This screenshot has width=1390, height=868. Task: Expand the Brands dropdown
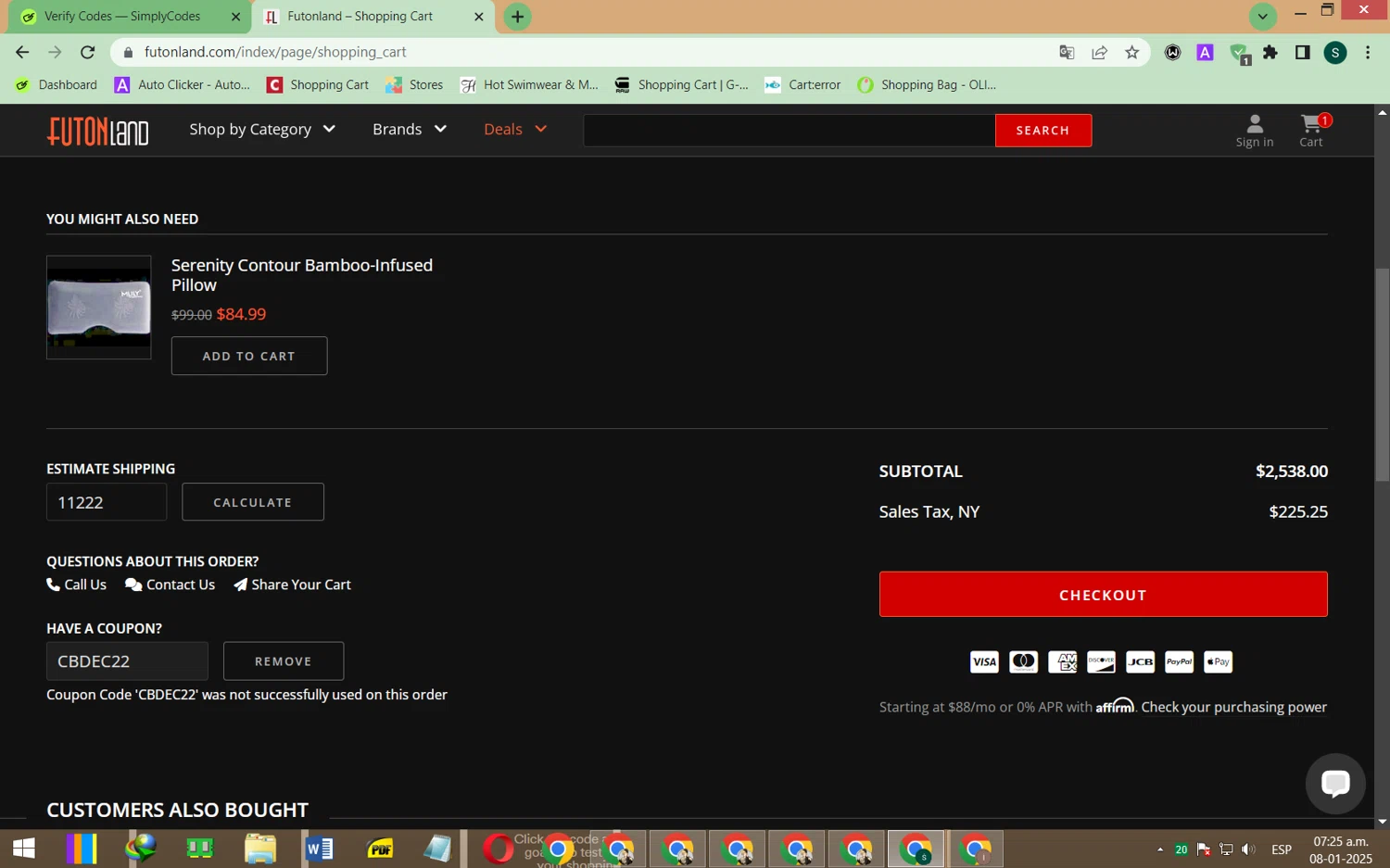click(410, 130)
